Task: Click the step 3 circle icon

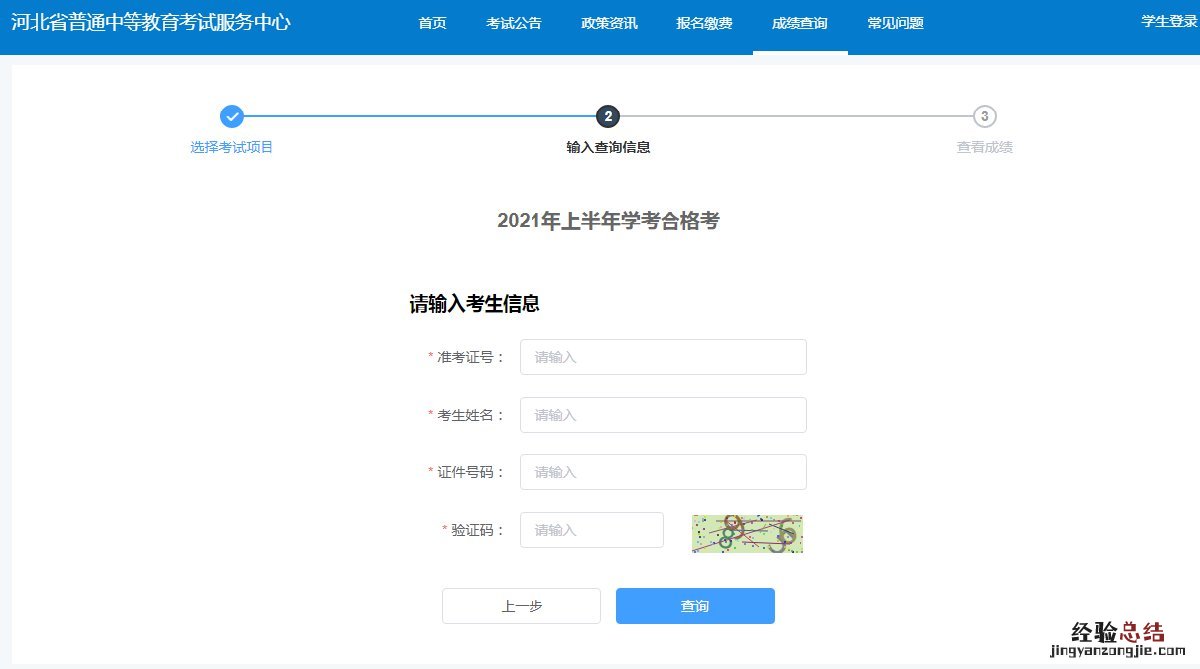Action: coord(985,117)
